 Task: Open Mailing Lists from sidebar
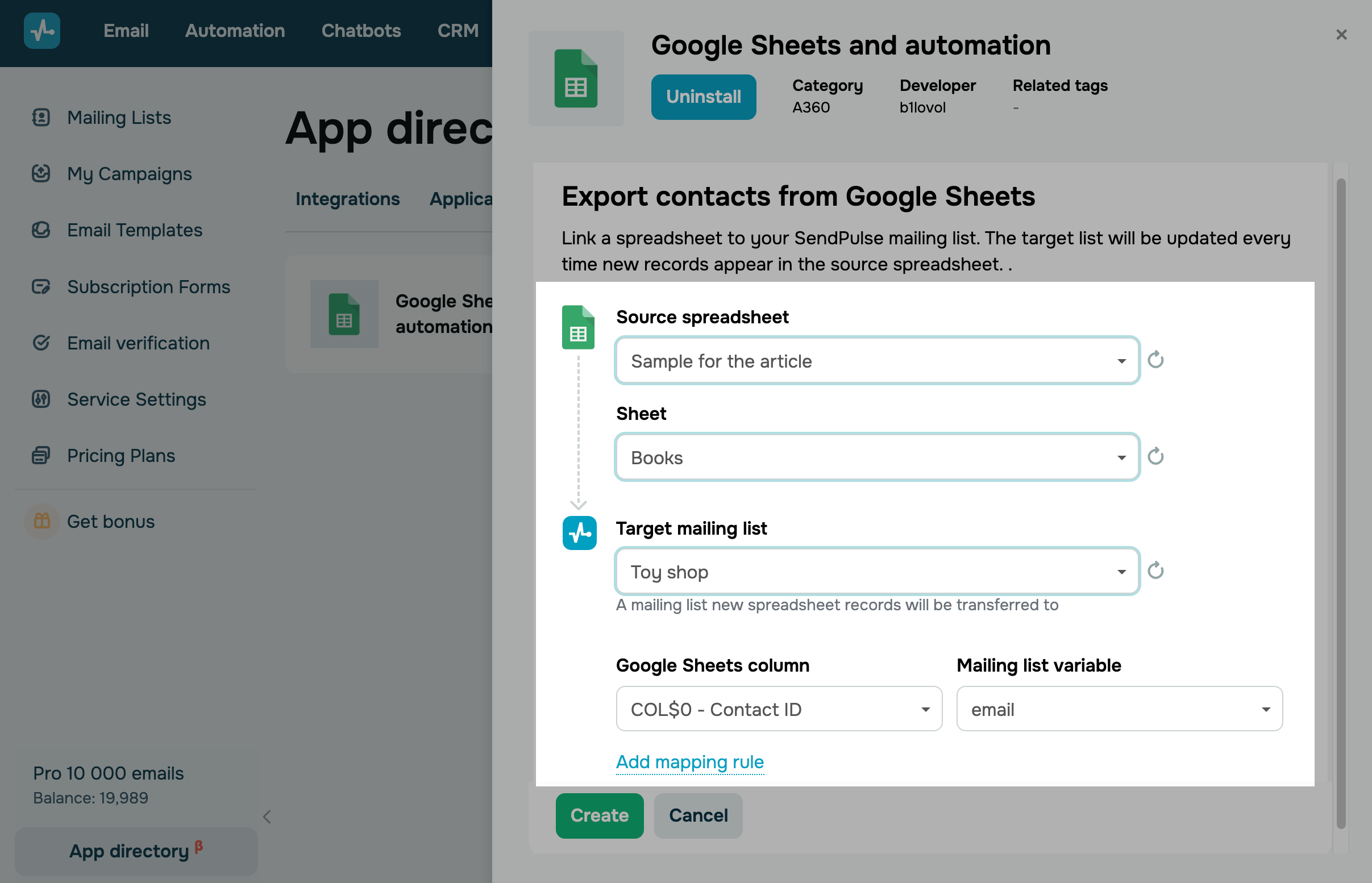[119, 118]
